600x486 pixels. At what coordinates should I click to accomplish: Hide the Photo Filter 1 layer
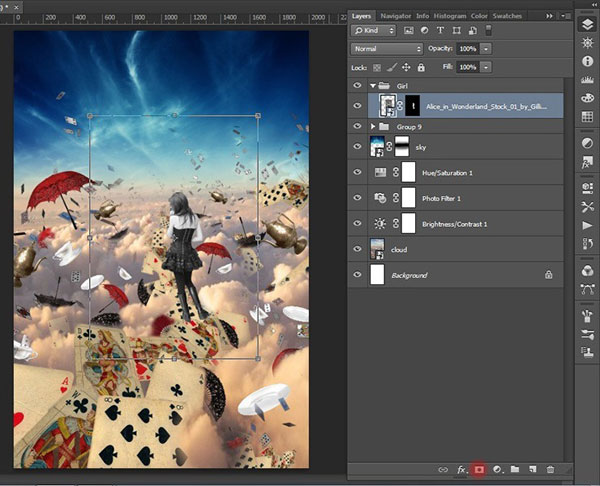point(357,197)
